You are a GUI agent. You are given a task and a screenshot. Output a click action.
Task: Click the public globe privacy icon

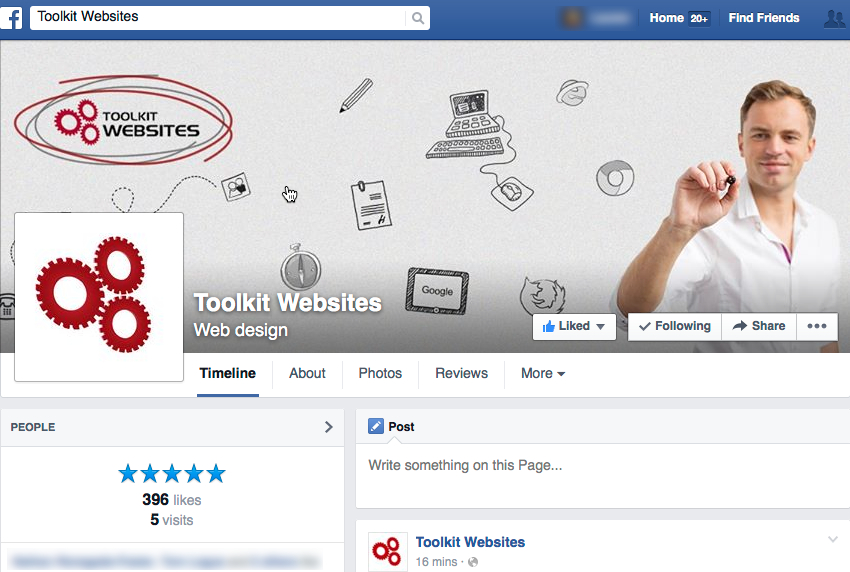[473, 562]
